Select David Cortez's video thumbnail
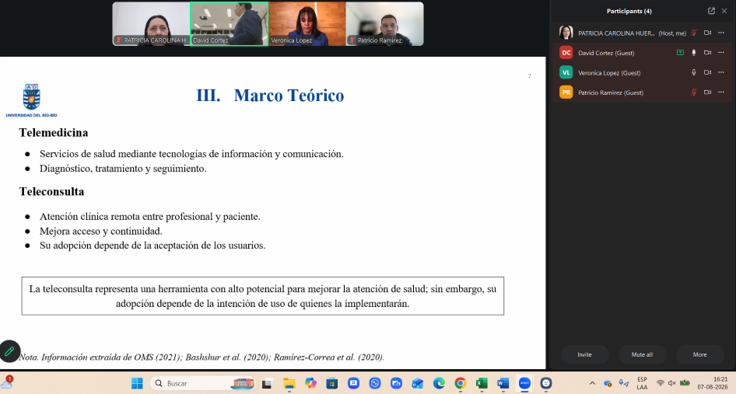The width and height of the screenshot is (736, 394). (x=229, y=24)
